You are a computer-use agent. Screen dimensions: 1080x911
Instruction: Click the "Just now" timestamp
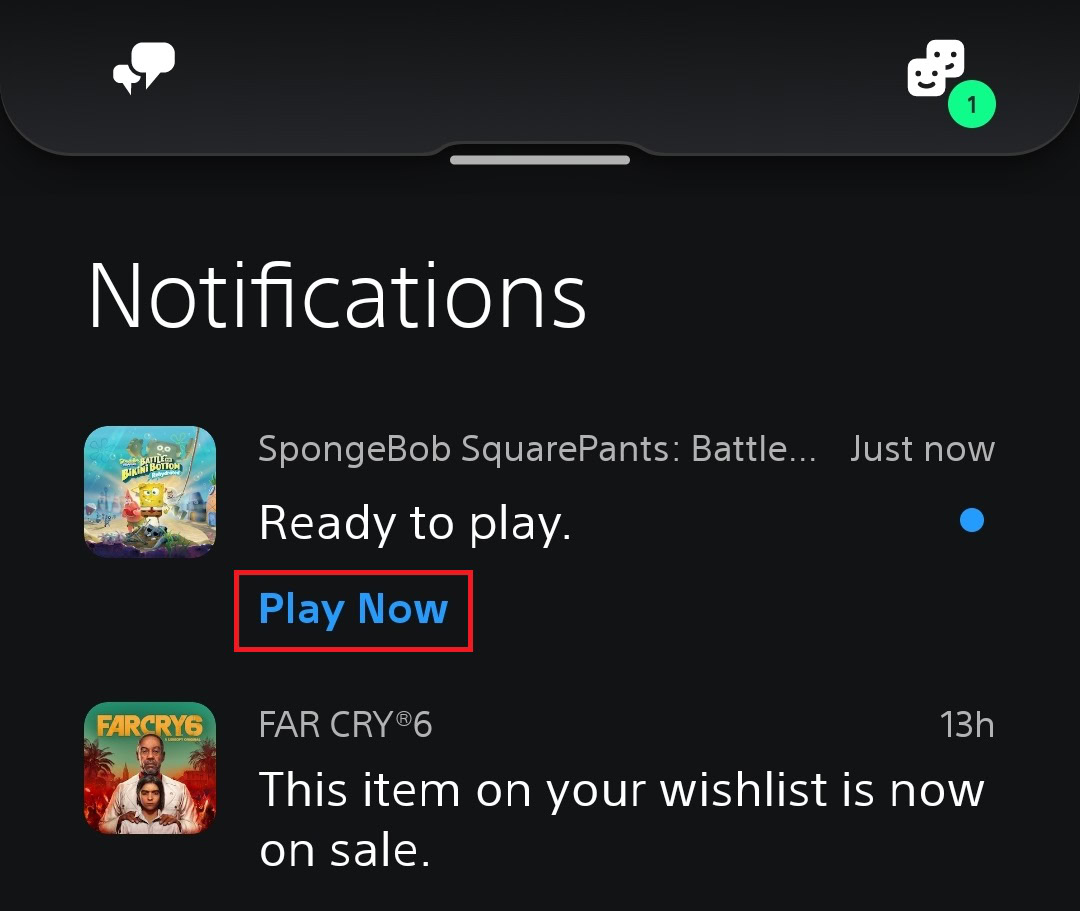(x=922, y=449)
